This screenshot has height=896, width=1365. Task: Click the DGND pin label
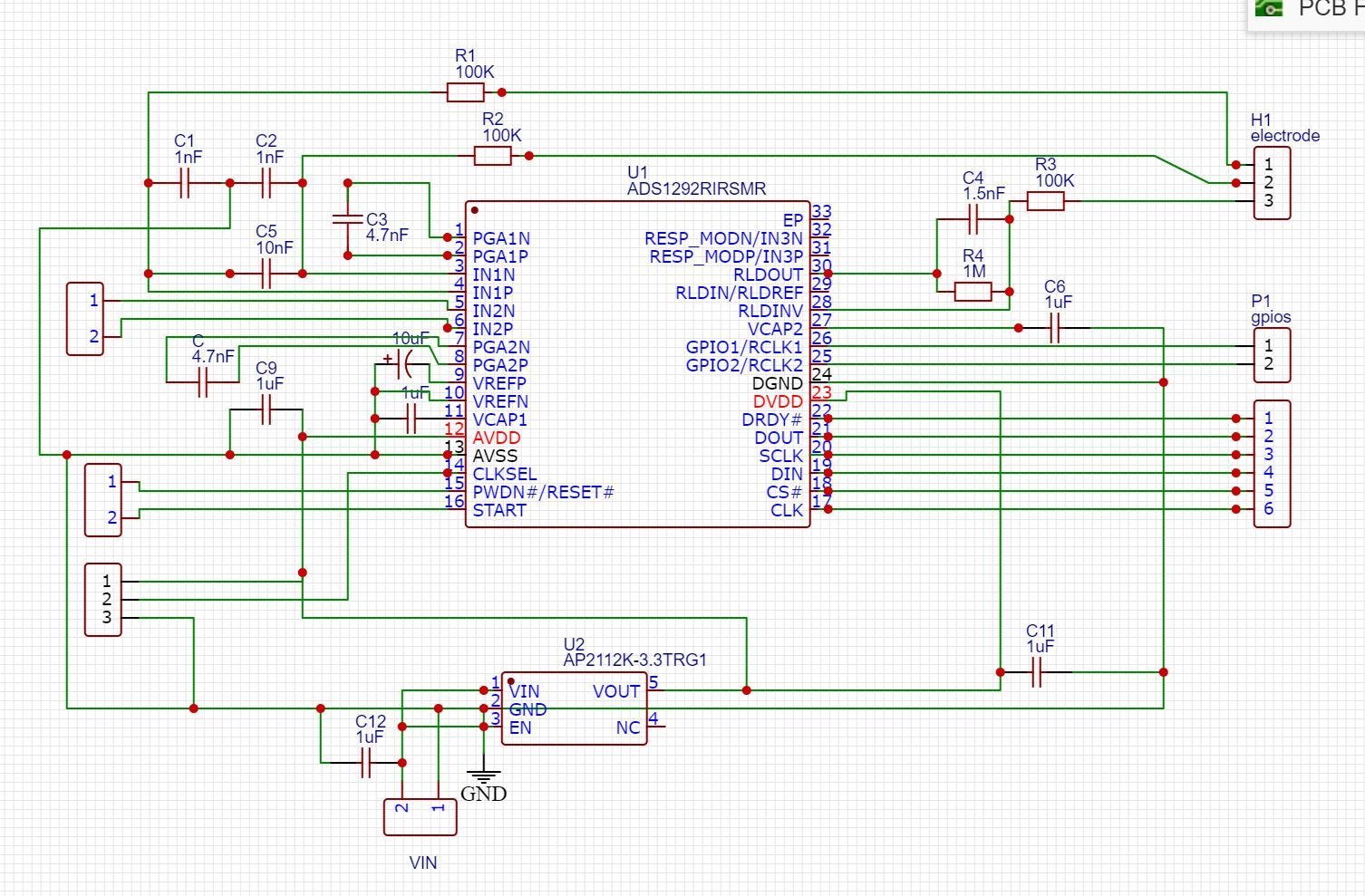pos(778,383)
